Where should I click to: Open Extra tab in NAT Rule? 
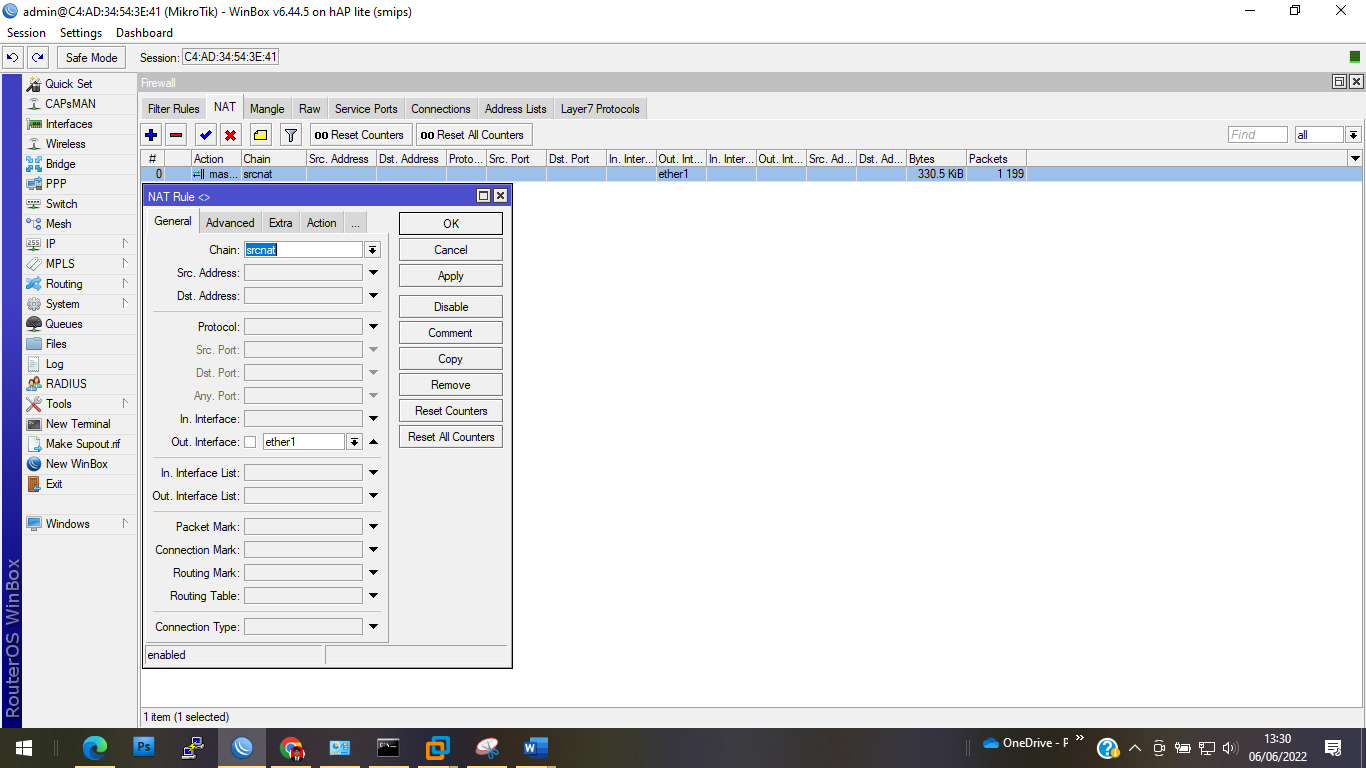pos(280,223)
